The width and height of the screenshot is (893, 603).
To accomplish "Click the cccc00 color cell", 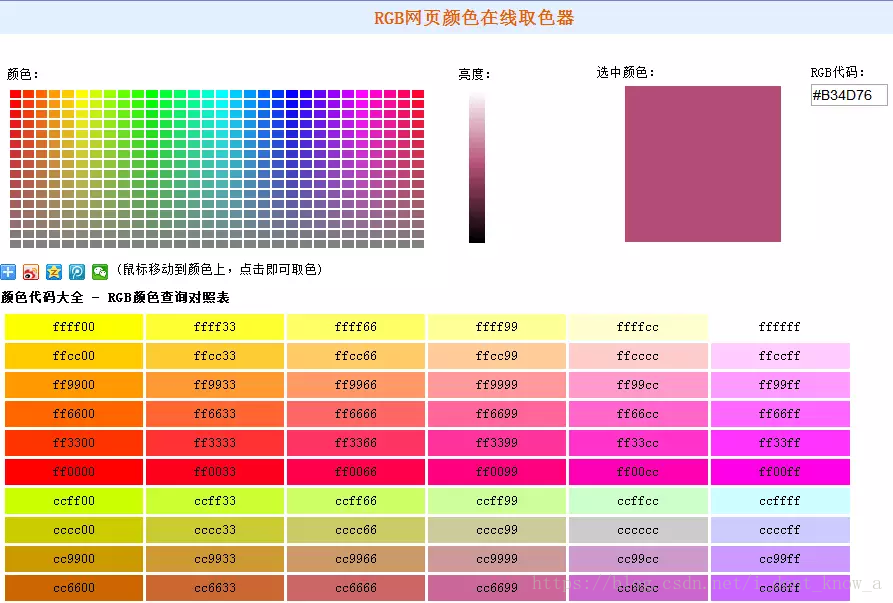I will pyautogui.click(x=74, y=530).
